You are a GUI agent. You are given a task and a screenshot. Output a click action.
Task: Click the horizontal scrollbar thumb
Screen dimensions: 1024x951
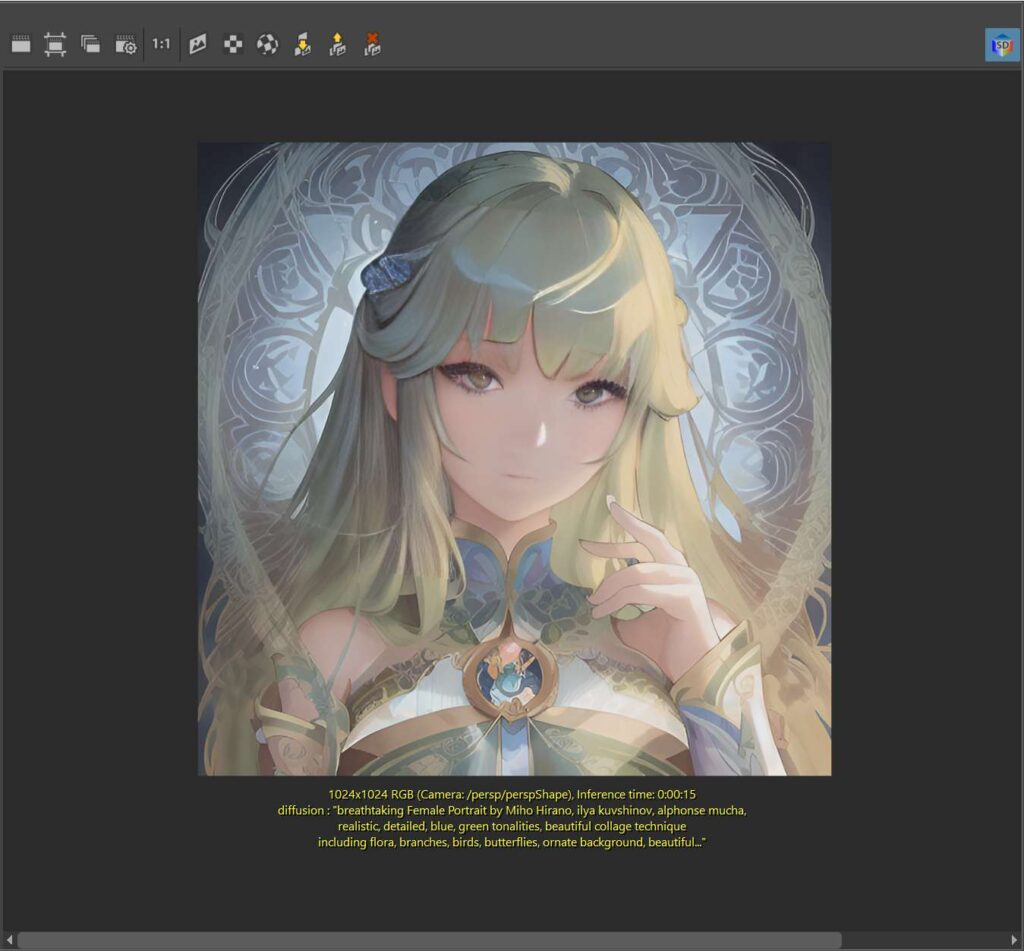pyautogui.click(x=429, y=940)
